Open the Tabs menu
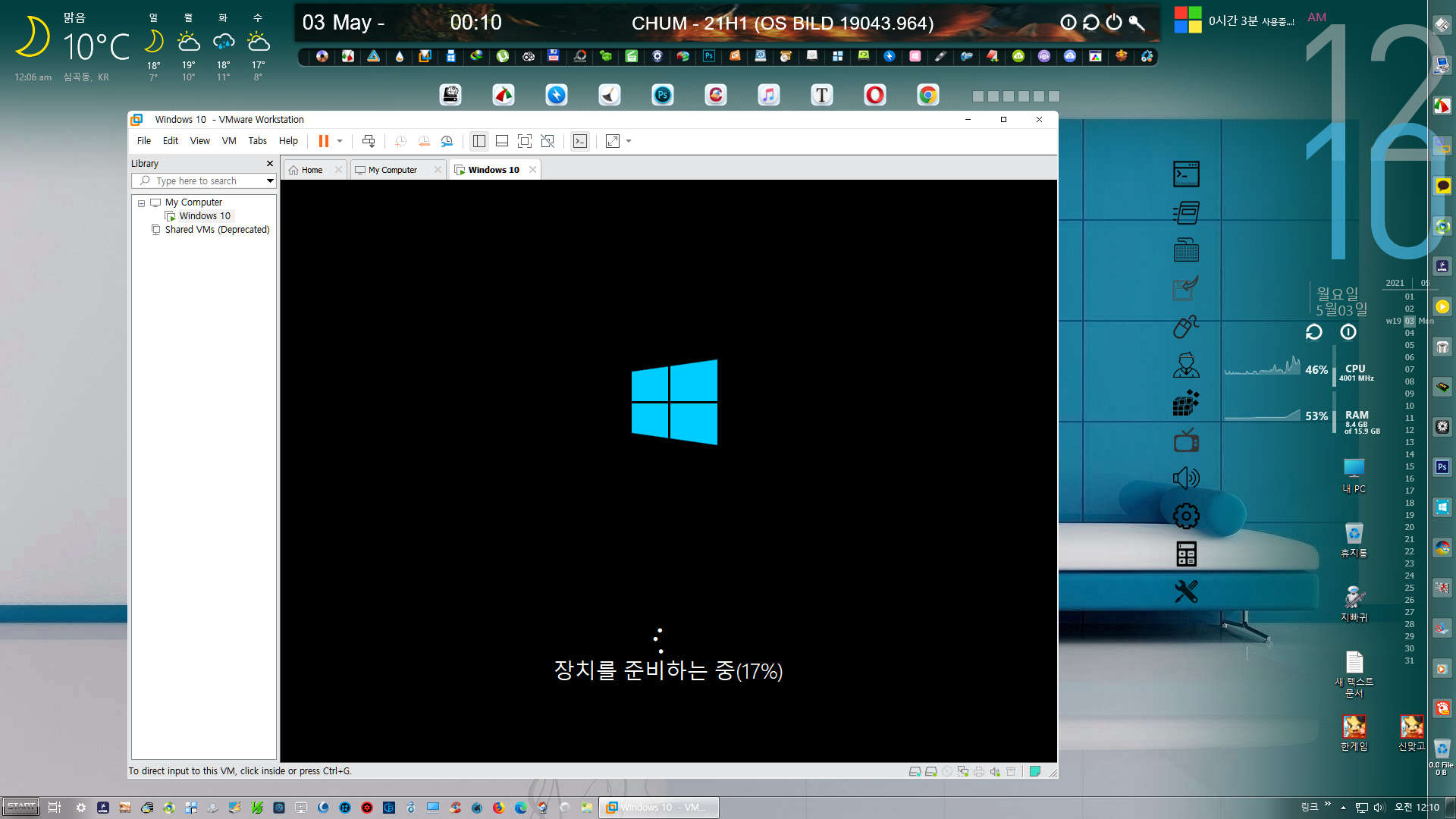The height and width of the screenshot is (819, 1456). click(x=258, y=141)
